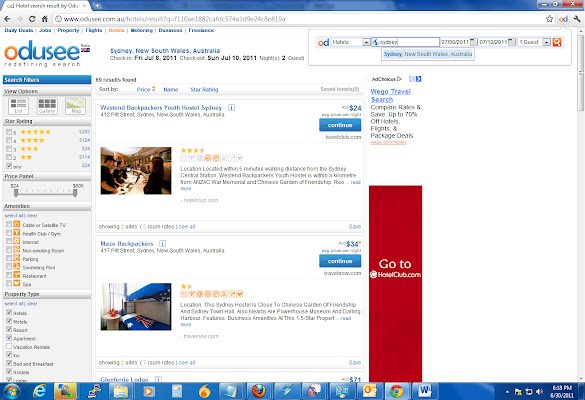The width and height of the screenshot is (585, 400).
Task: Click continue for Westend Backpackers
Action: (340, 125)
